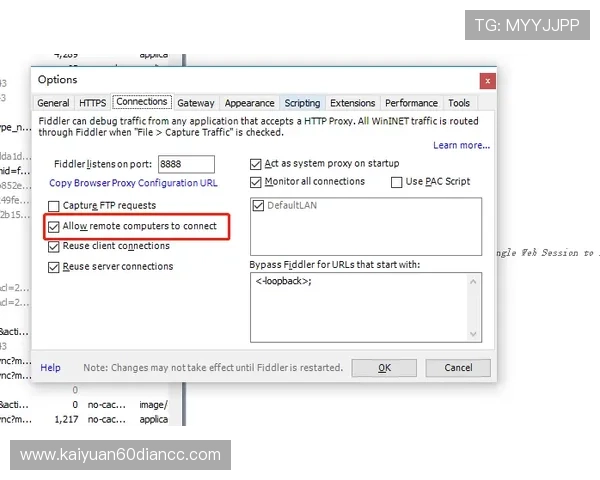Open the Tools tab

(x=459, y=103)
